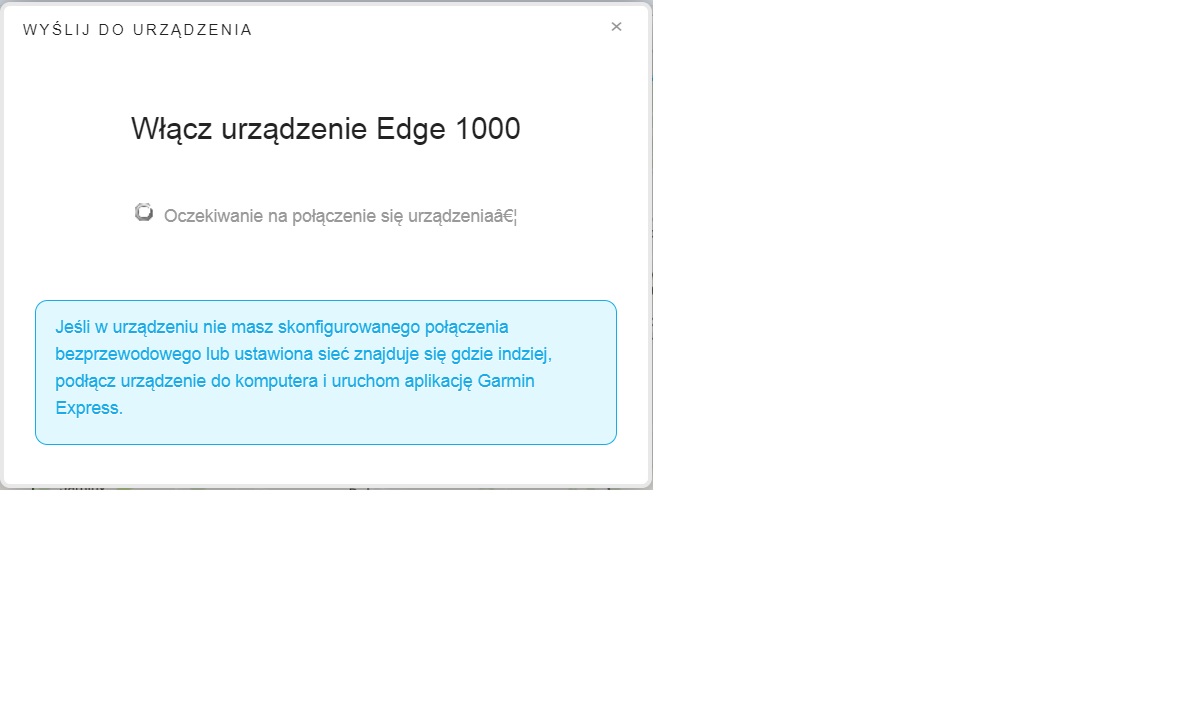Click the info line starting podłącz urządzenie do komputera
The image size is (1200, 713).
pos(295,381)
